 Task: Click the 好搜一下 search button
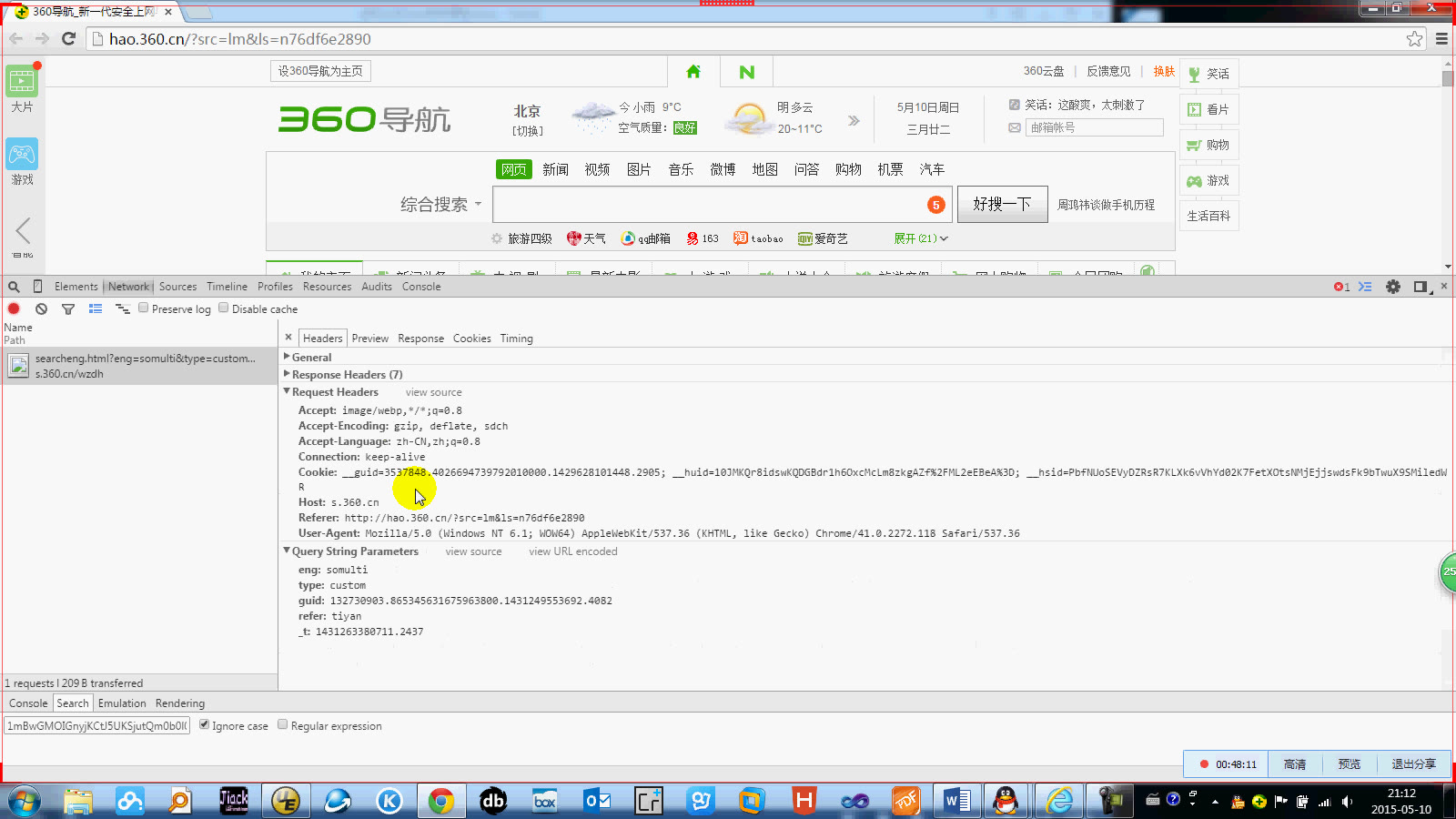[x=1002, y=204]
